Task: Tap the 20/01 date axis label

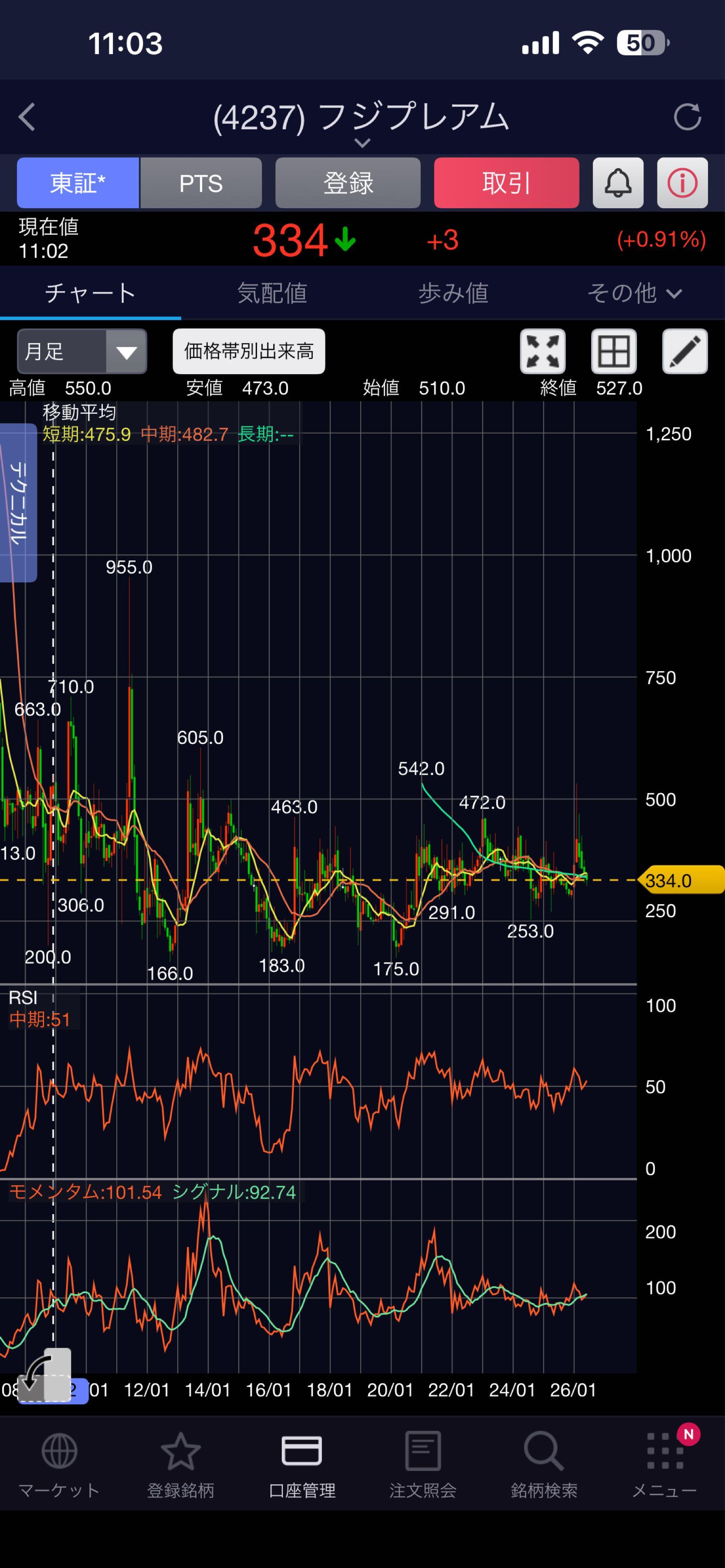Action: point(390,1390)
